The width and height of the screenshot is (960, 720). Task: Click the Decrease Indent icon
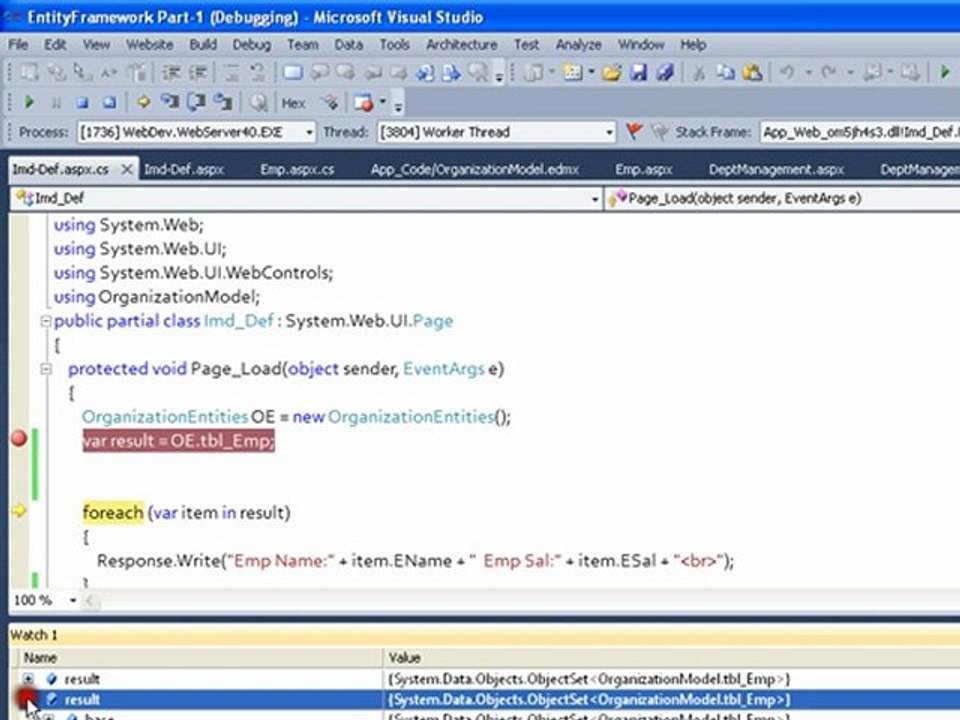click(170, 73)
